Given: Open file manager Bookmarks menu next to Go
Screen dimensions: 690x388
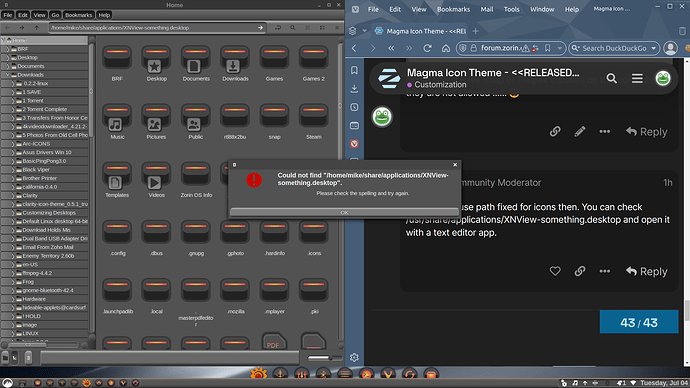Looking at the screenshot, I should tap(78, 15).
